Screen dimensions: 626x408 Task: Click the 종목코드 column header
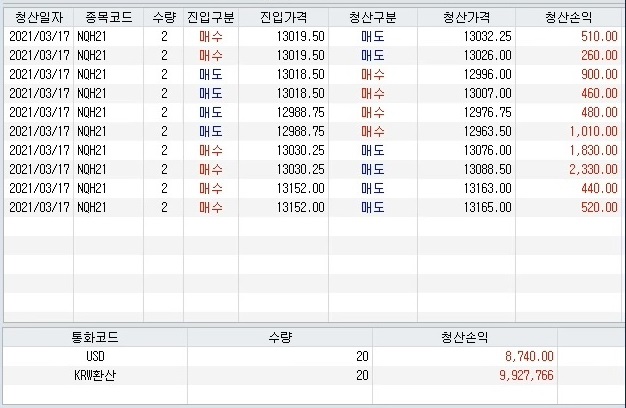108,17
